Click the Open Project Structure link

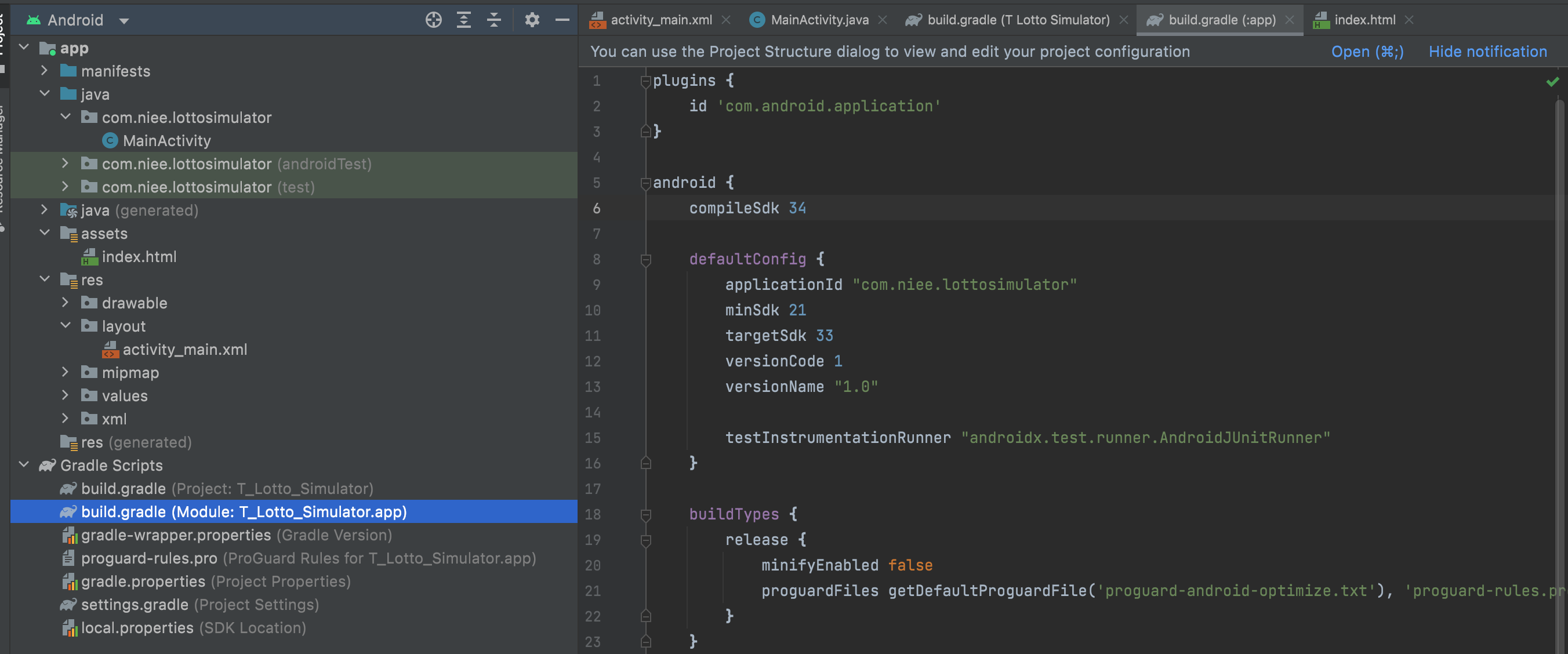[1367, 52]
